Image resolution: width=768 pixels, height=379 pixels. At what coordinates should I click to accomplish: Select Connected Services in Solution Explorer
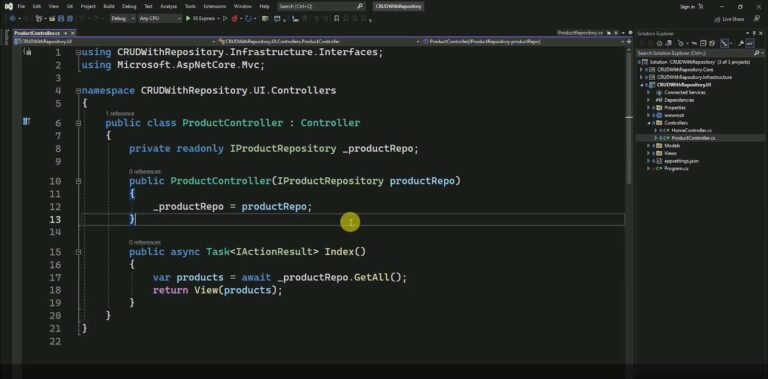[684, 93]
